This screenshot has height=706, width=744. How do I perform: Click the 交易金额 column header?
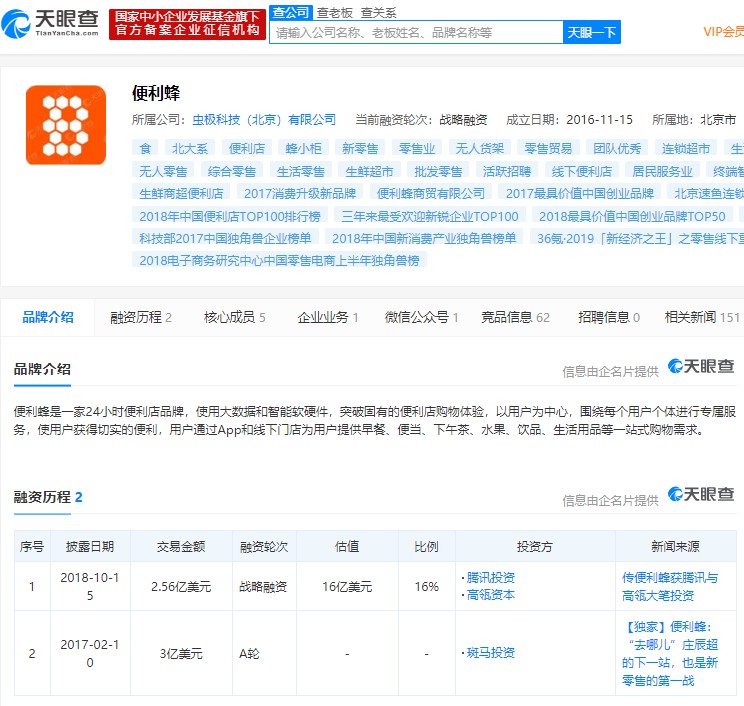(x=181, y=547)
